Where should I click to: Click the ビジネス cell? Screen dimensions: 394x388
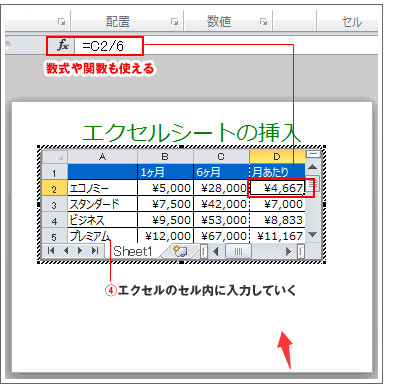(102, 220)
